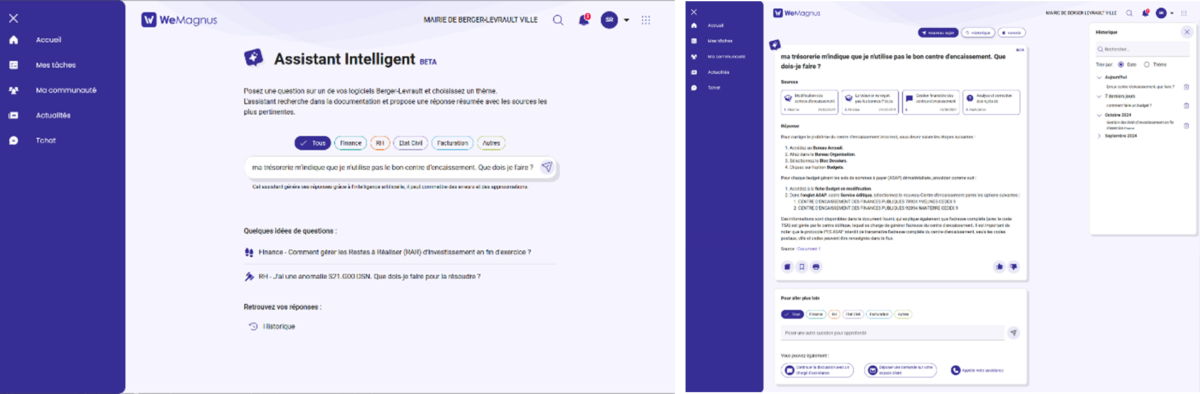1200x394 pixels.
Task: Click the SR user avatar in left screen
Action: (x=610, y=19)
